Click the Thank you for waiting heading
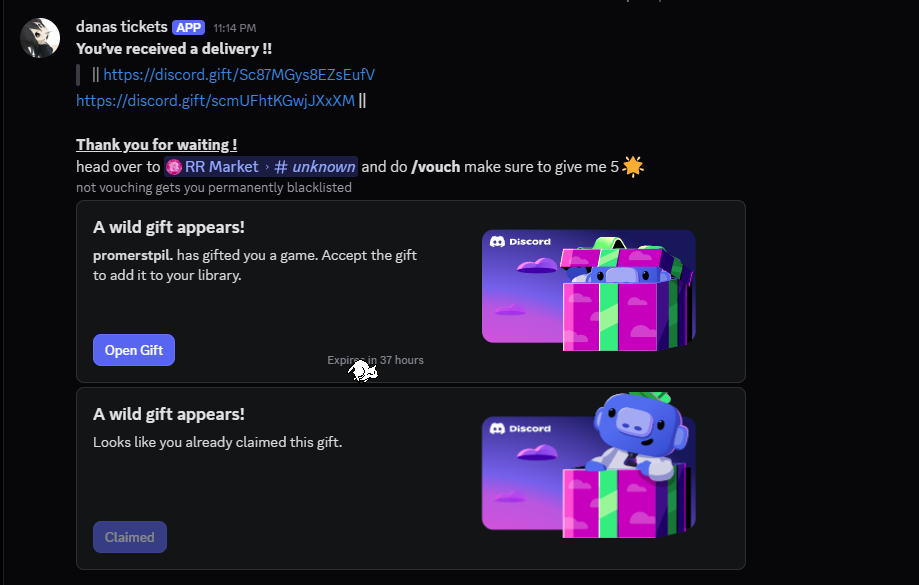The height and width of the screenshot is (585, 919). coord(156,145)
